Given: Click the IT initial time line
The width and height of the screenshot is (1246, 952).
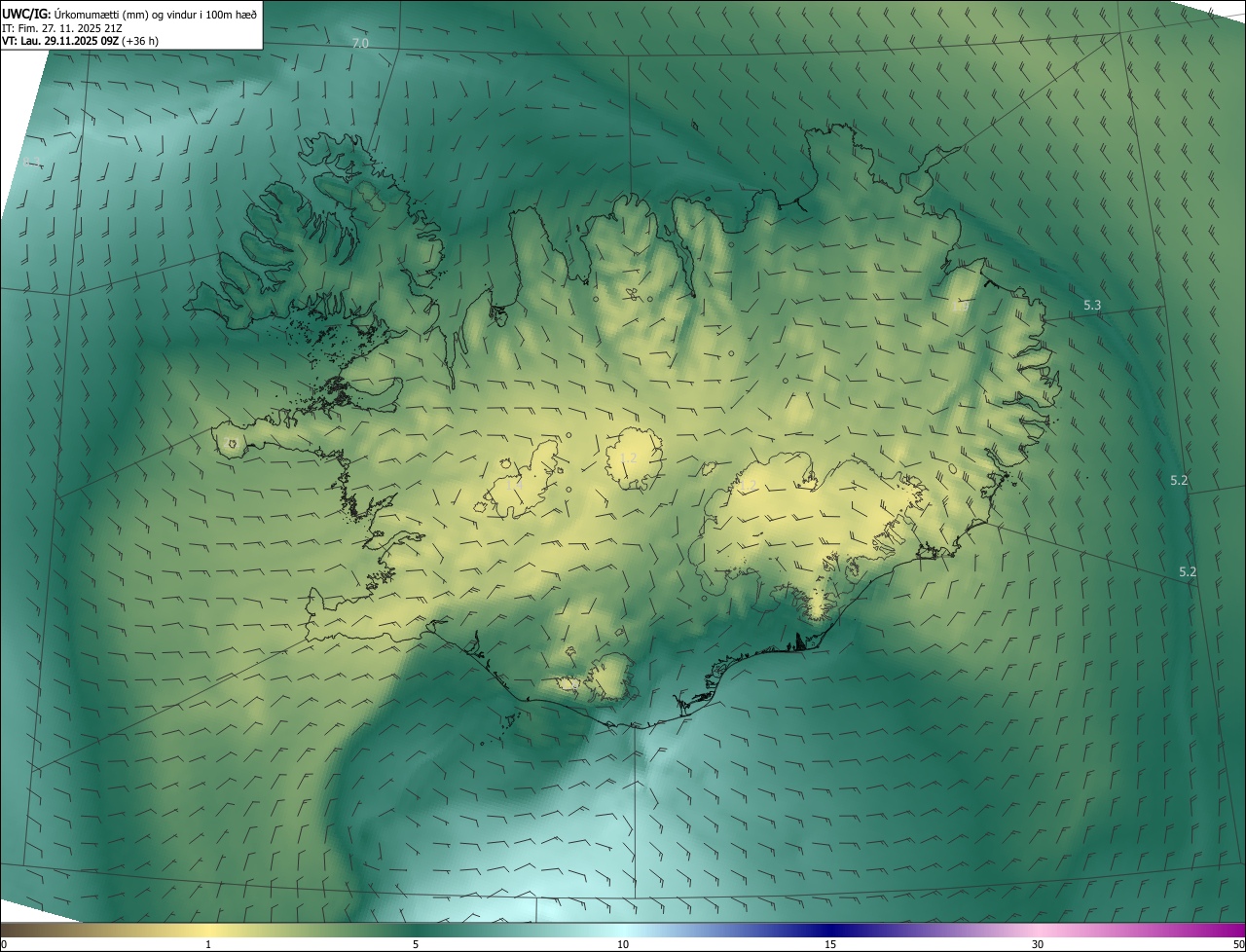Looking at the screenshot, I should point(60,27).
